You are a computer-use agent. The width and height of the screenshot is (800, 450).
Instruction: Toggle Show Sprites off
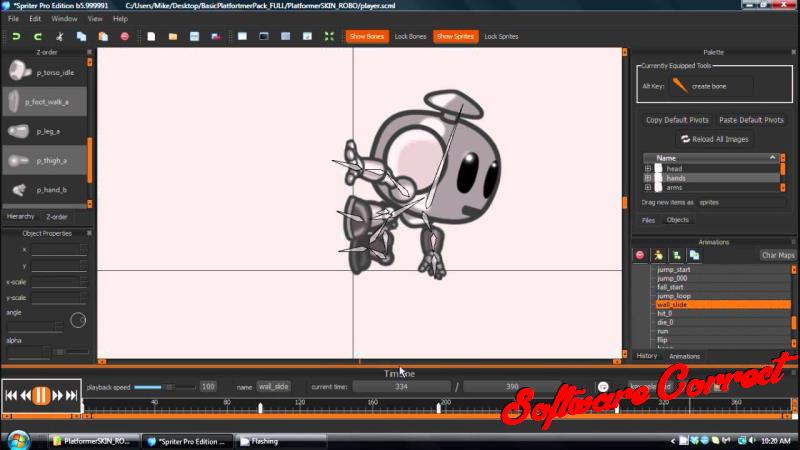click(x=455, y=36)
